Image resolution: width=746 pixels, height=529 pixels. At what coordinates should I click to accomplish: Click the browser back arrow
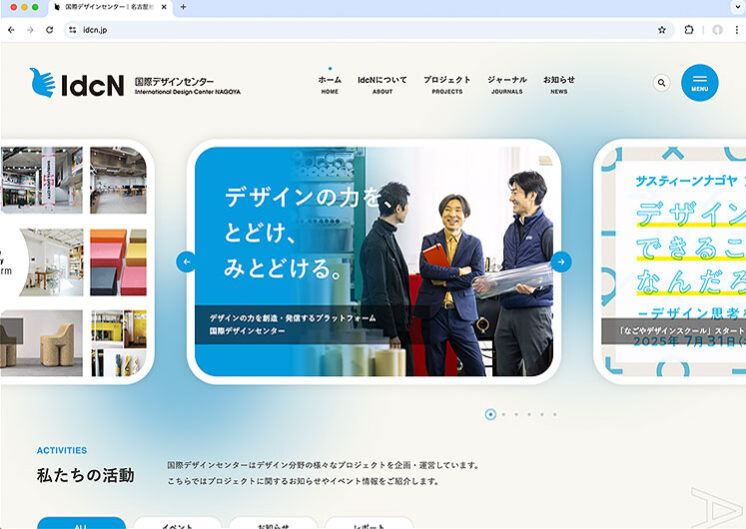click(x=11, y=30)
